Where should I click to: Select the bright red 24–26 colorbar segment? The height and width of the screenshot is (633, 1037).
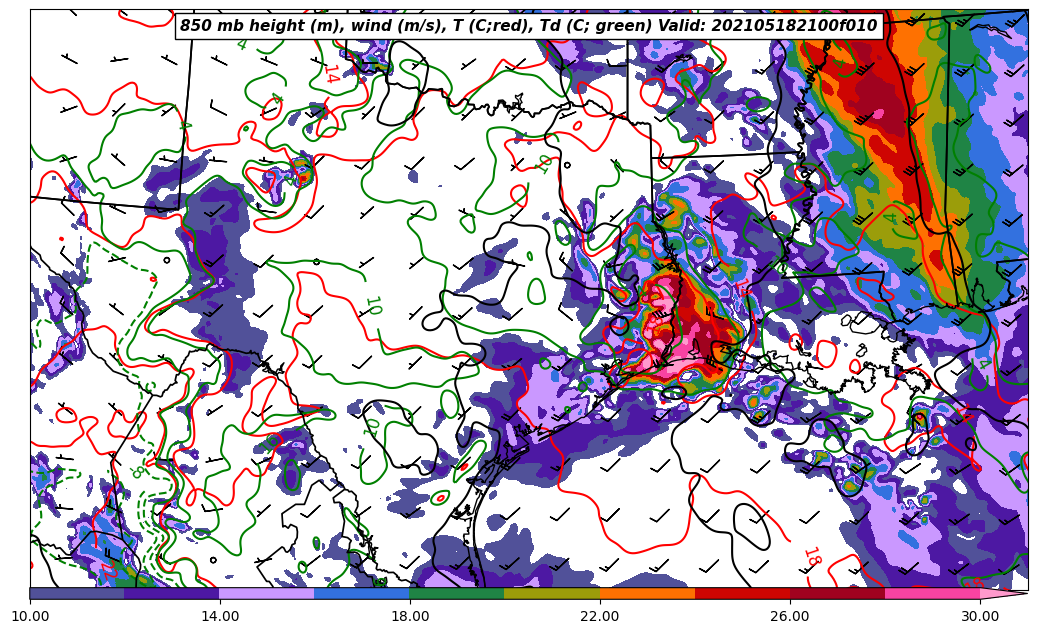click(742, 593)
